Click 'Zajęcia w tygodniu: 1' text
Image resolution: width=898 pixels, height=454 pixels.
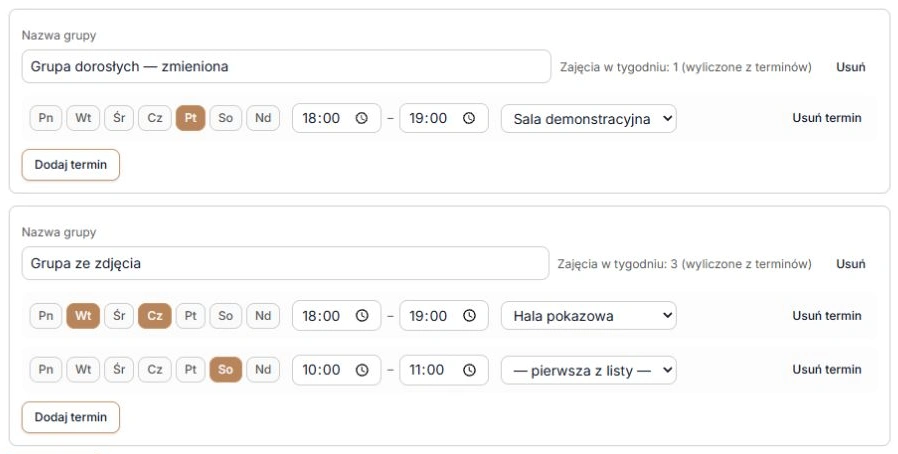click(x=619, y=67)
